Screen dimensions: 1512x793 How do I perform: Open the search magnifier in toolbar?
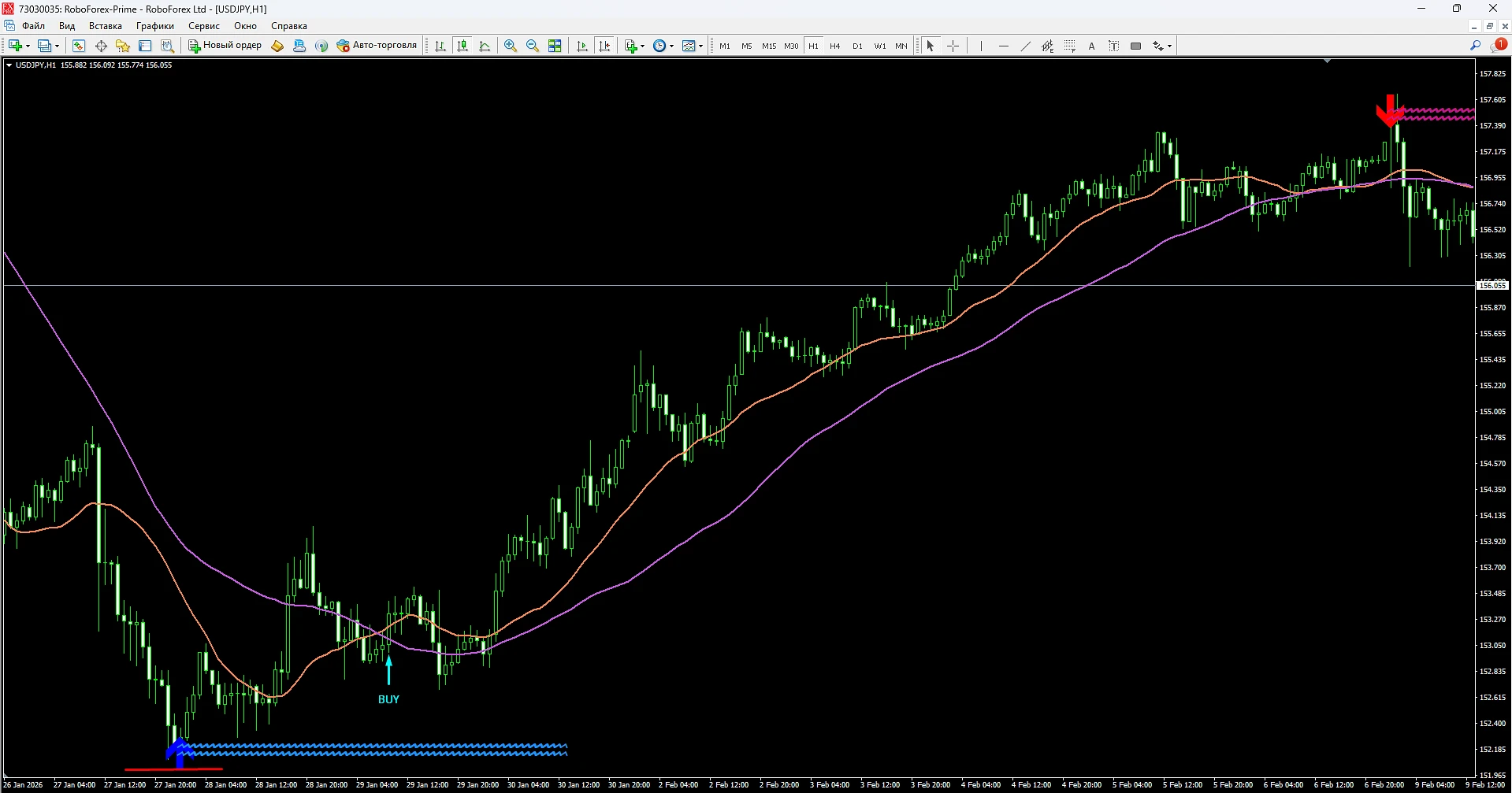click(x=1475, y=46)
